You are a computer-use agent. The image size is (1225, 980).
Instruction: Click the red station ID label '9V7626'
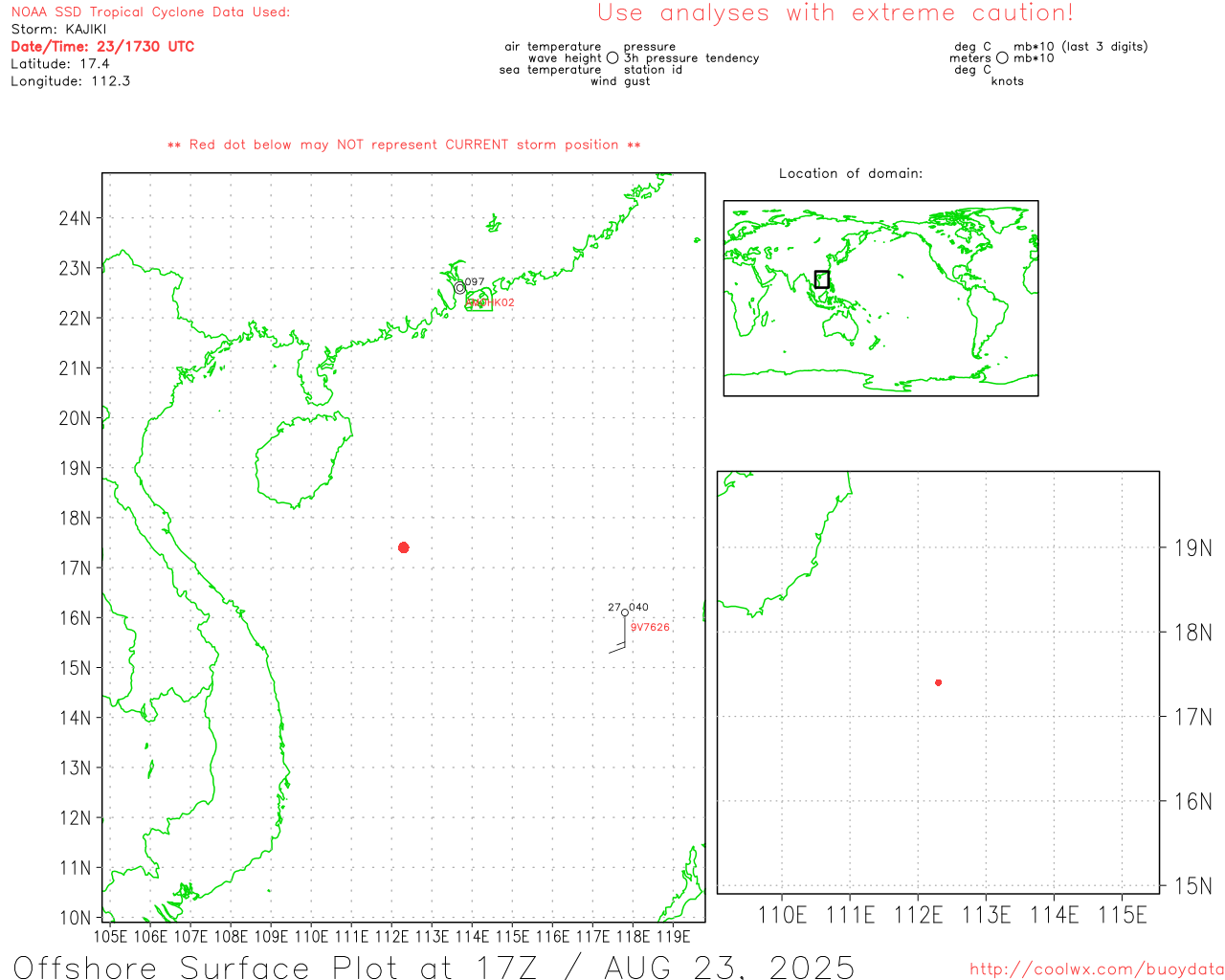650,628
